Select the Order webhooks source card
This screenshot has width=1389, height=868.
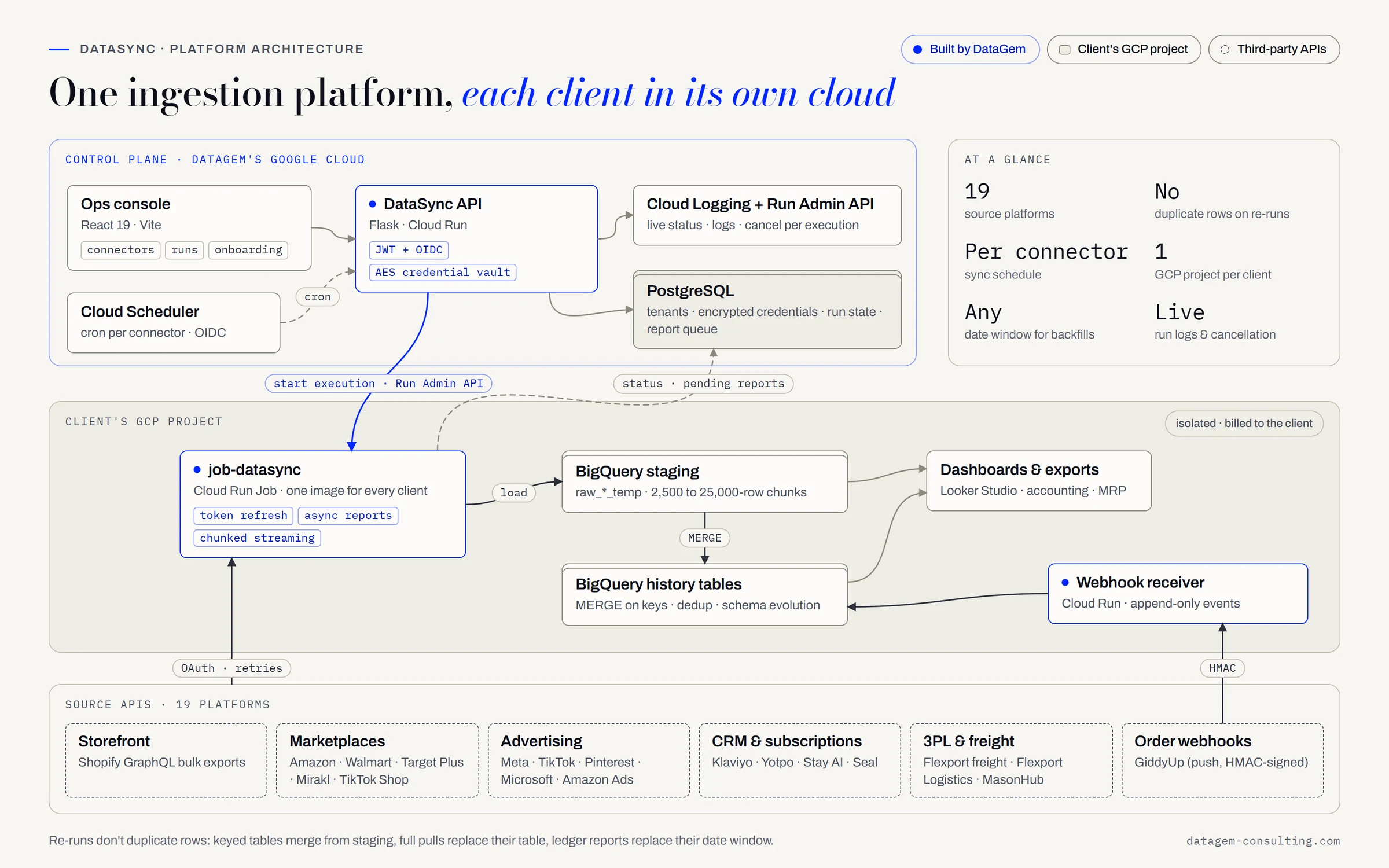[x=1222, y=760]
